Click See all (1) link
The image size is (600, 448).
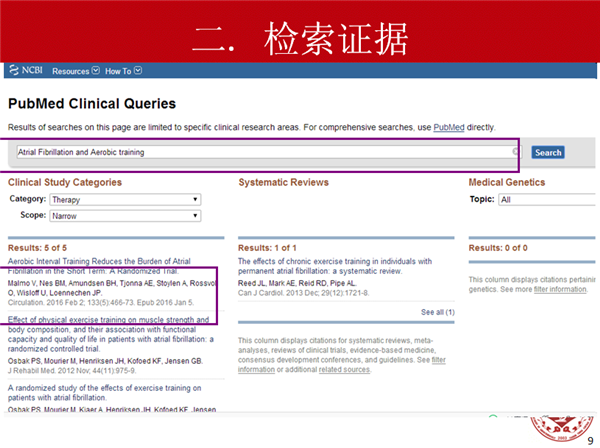(438, 312)
